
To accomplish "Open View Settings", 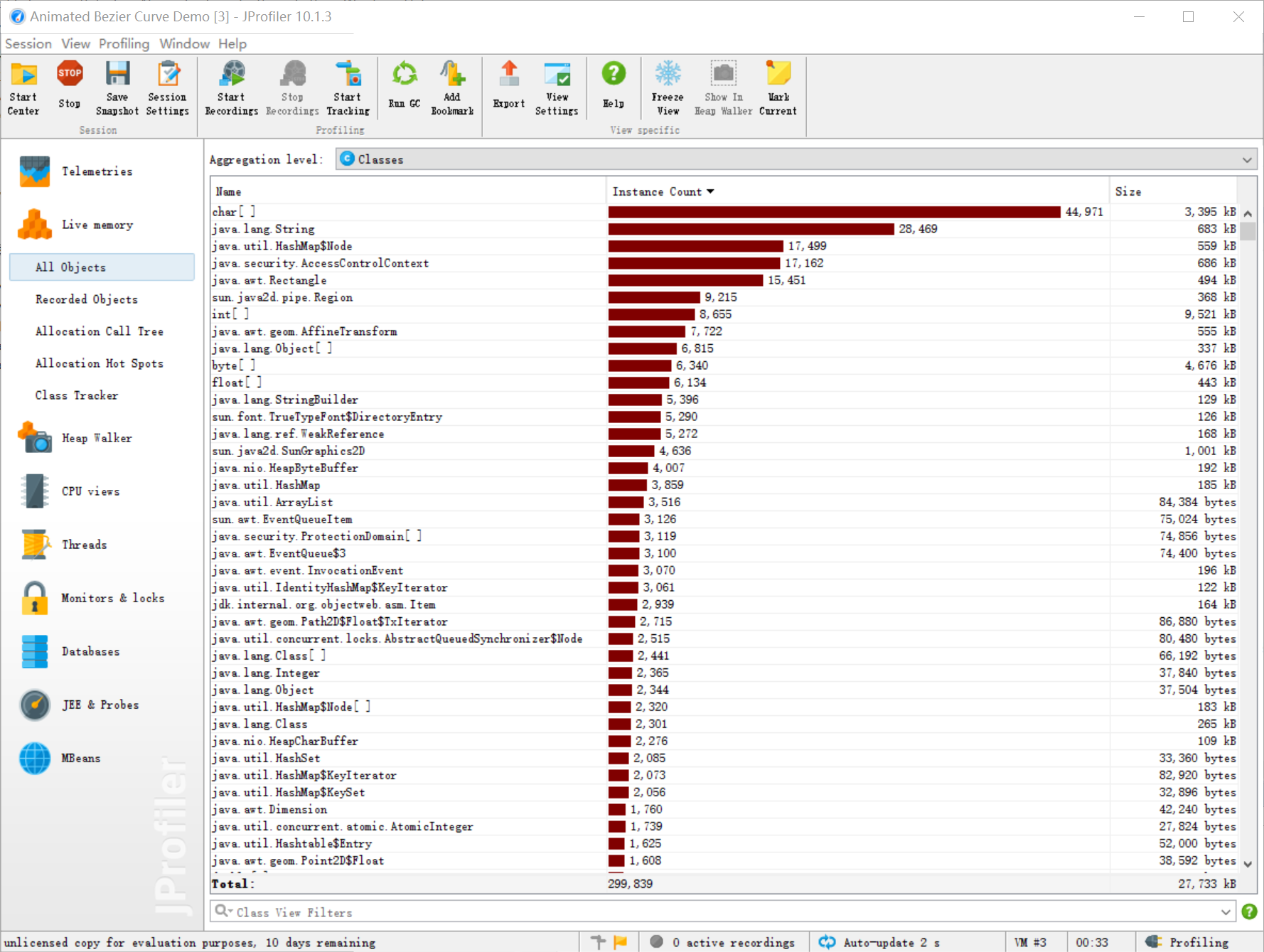I will tap(557, 89).
